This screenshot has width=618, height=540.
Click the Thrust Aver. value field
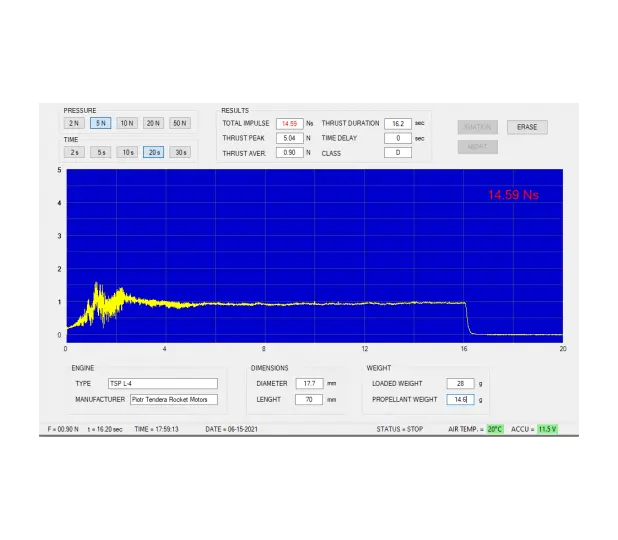[290, 153]
